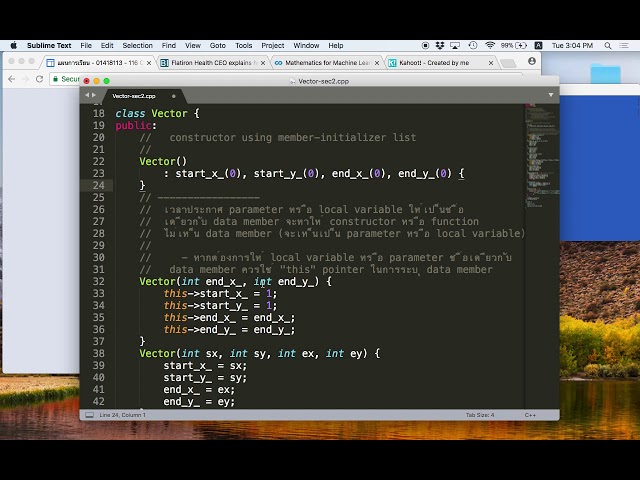640x480 pixels.
Task: Open the Chrome profile avatar icon
Action: (531, 61)
